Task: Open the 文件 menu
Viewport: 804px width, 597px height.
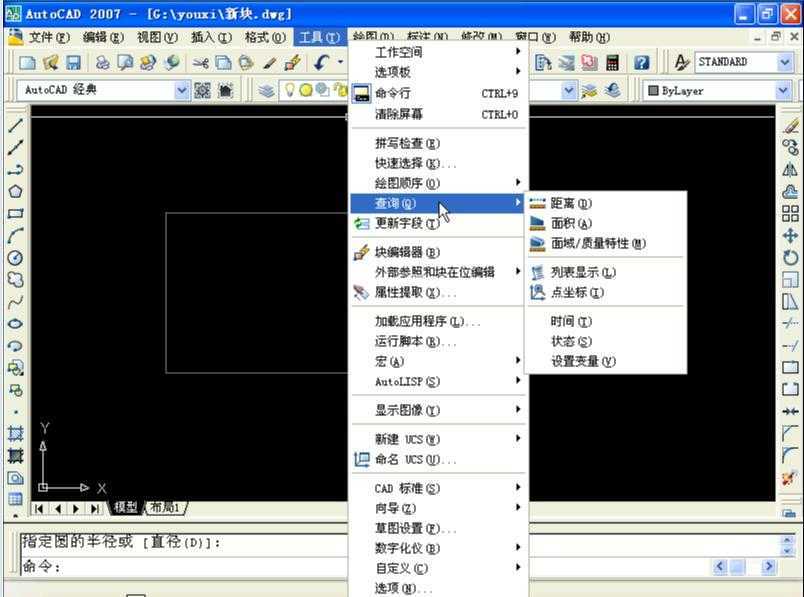Action: pyautogui.click(x=49, y=37)
